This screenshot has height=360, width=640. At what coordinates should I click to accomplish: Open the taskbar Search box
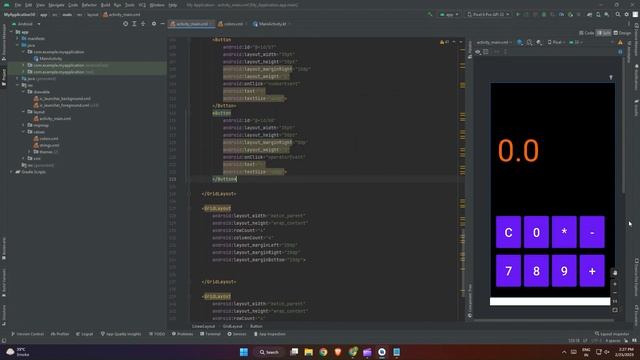(269, 352)
